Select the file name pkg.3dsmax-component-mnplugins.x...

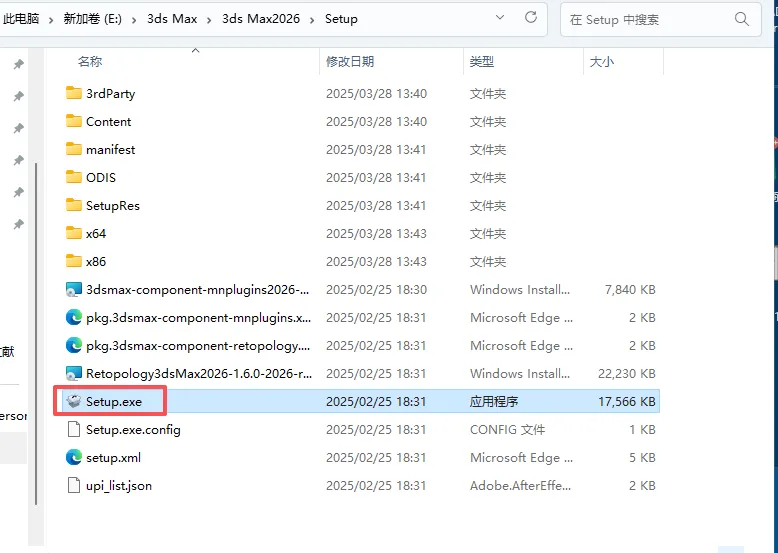coord(198,317)
